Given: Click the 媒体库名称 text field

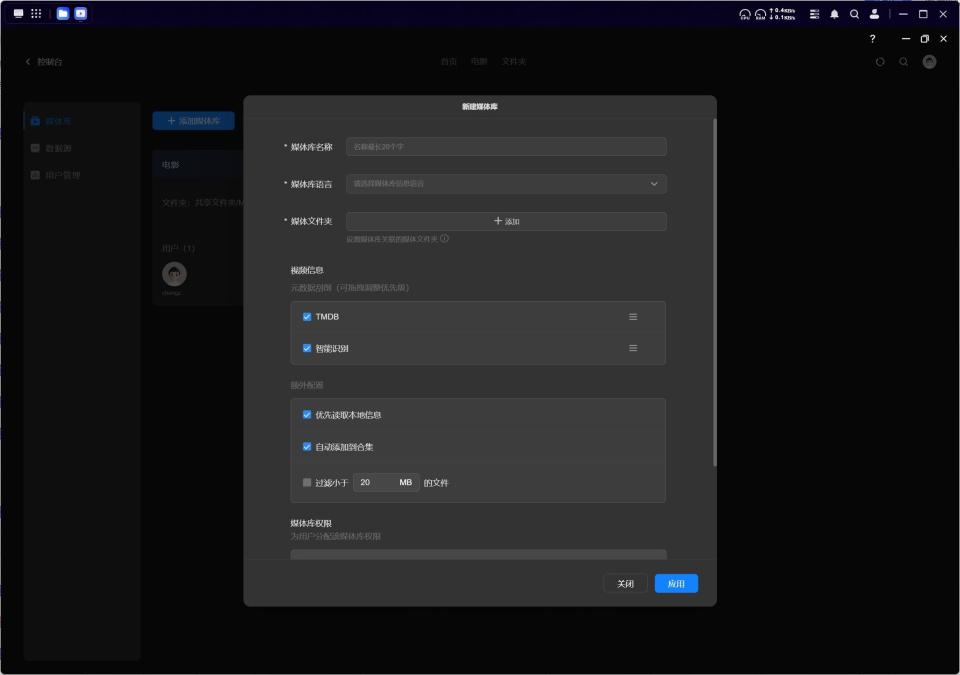Looking at the screenshot, I should pos(506,146).
